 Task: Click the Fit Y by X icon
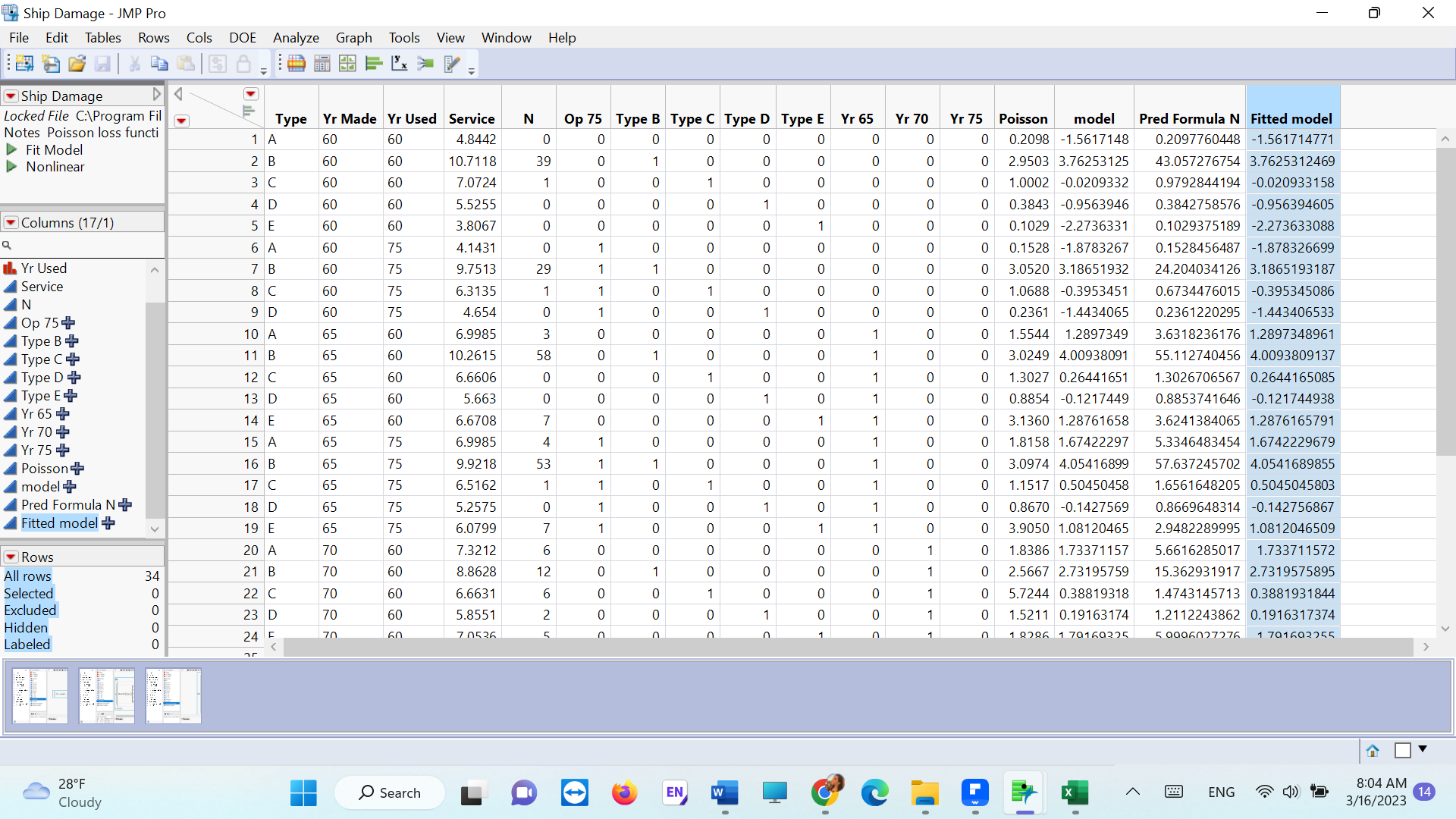click(x=399, y=64)
